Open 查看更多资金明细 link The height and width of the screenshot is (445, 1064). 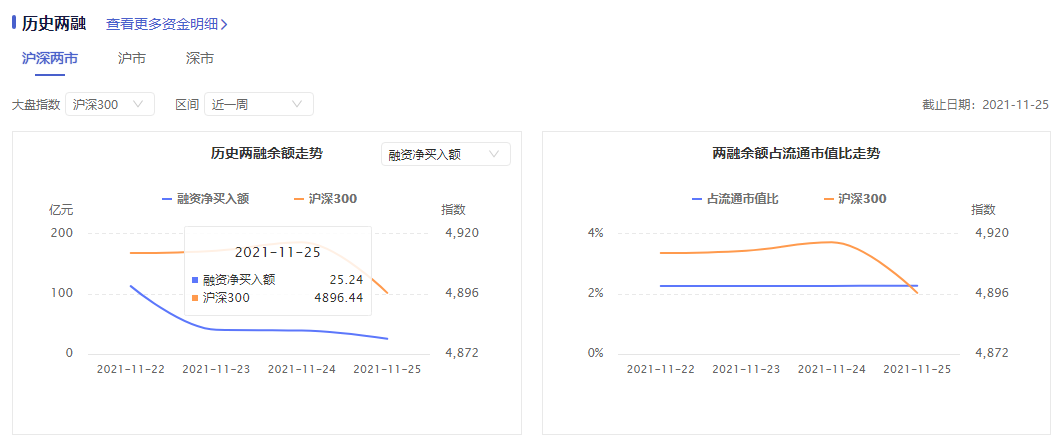click(167, 24)
